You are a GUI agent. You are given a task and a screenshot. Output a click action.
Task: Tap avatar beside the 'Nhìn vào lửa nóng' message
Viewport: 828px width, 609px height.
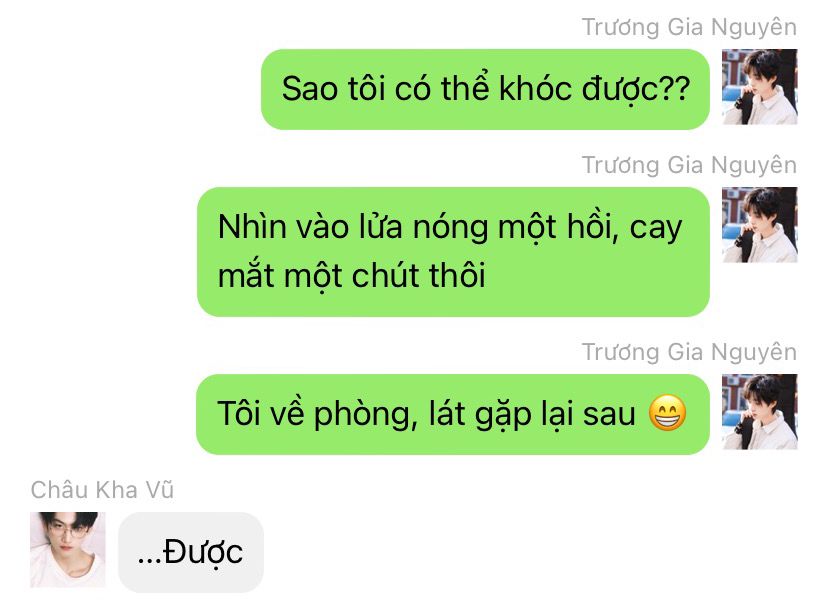759,224
